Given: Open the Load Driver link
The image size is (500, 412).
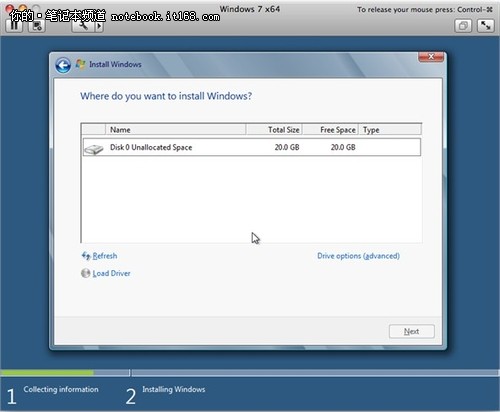Looking at the screenshot, I should click(x=111, y=273).
